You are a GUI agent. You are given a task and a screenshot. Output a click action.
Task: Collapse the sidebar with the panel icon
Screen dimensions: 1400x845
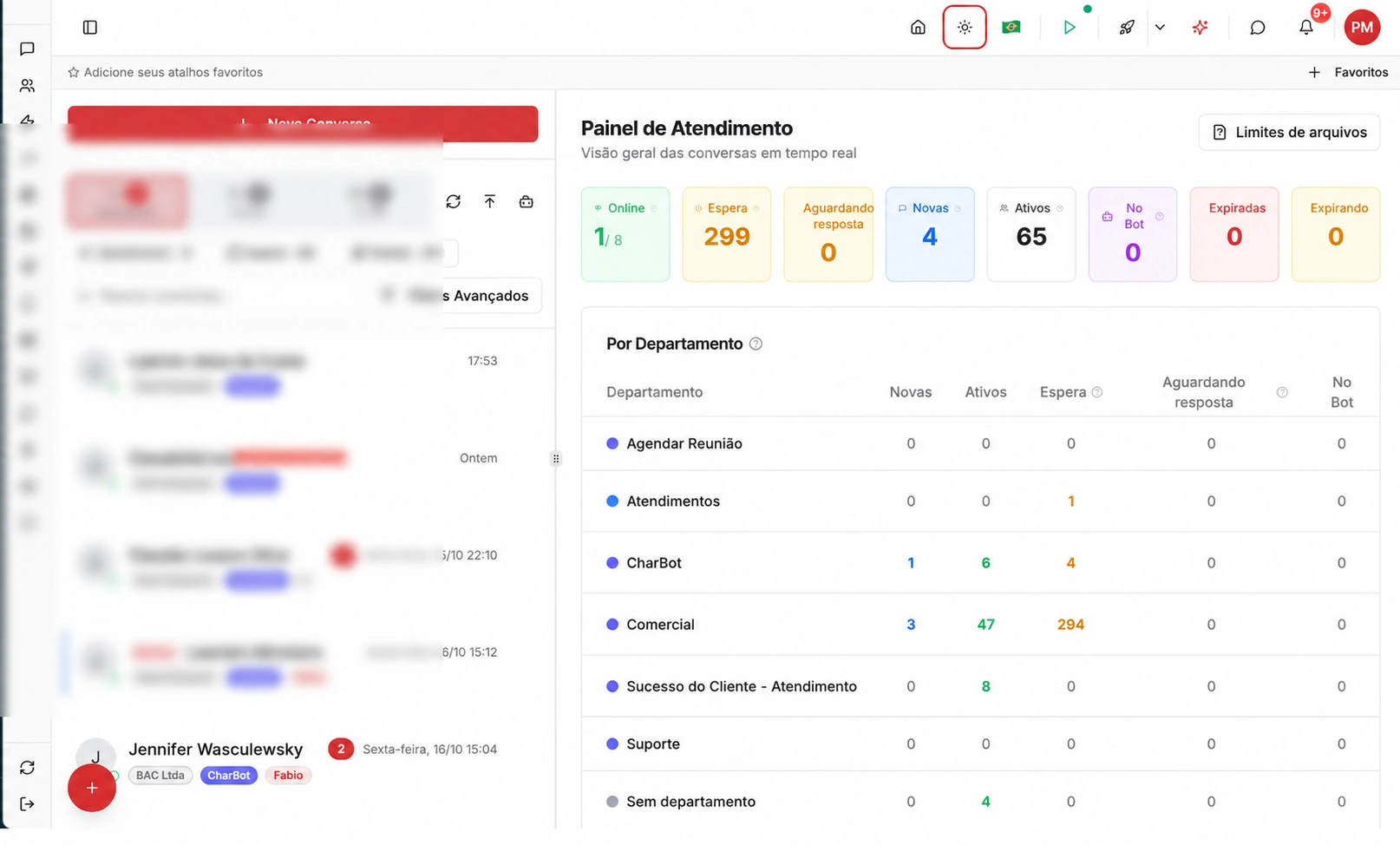click(90, 28)
